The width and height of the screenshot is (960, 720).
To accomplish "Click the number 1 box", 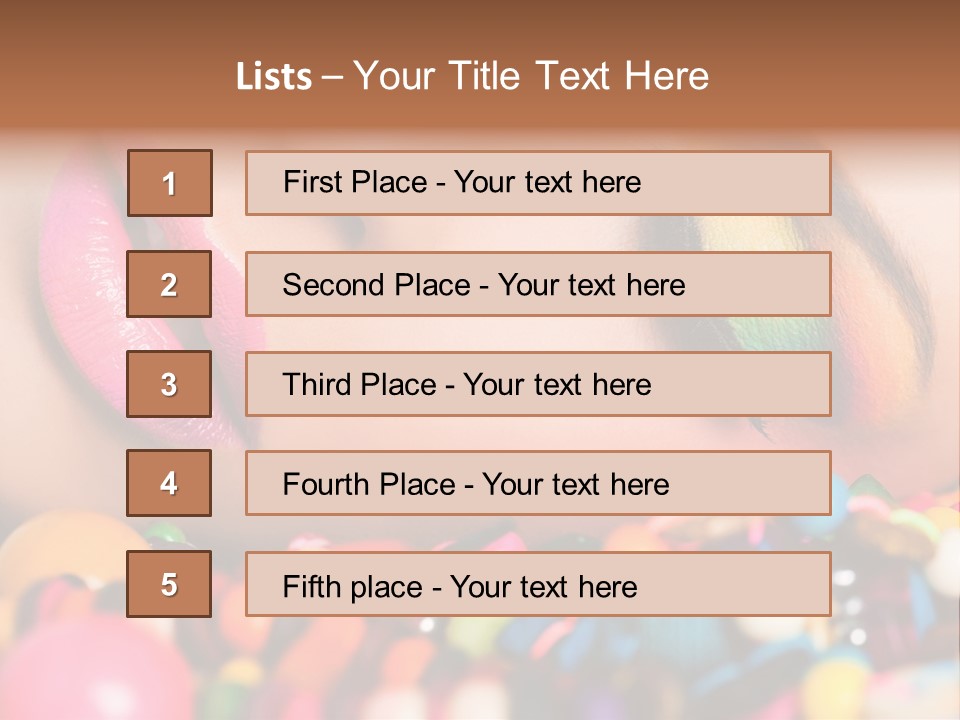I will click(169, 183).
